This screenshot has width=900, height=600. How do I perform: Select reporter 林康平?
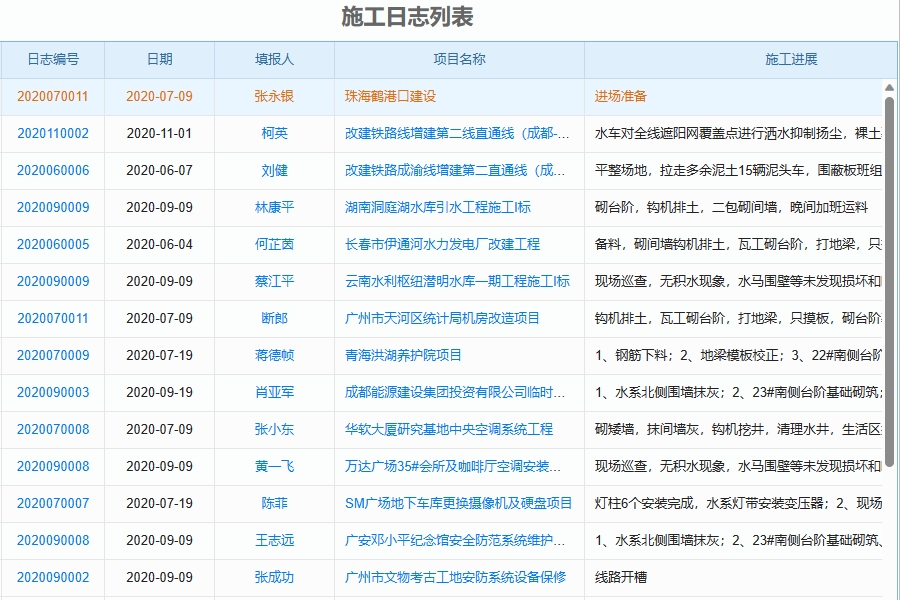pyautogui.click(x=272, y=207)
